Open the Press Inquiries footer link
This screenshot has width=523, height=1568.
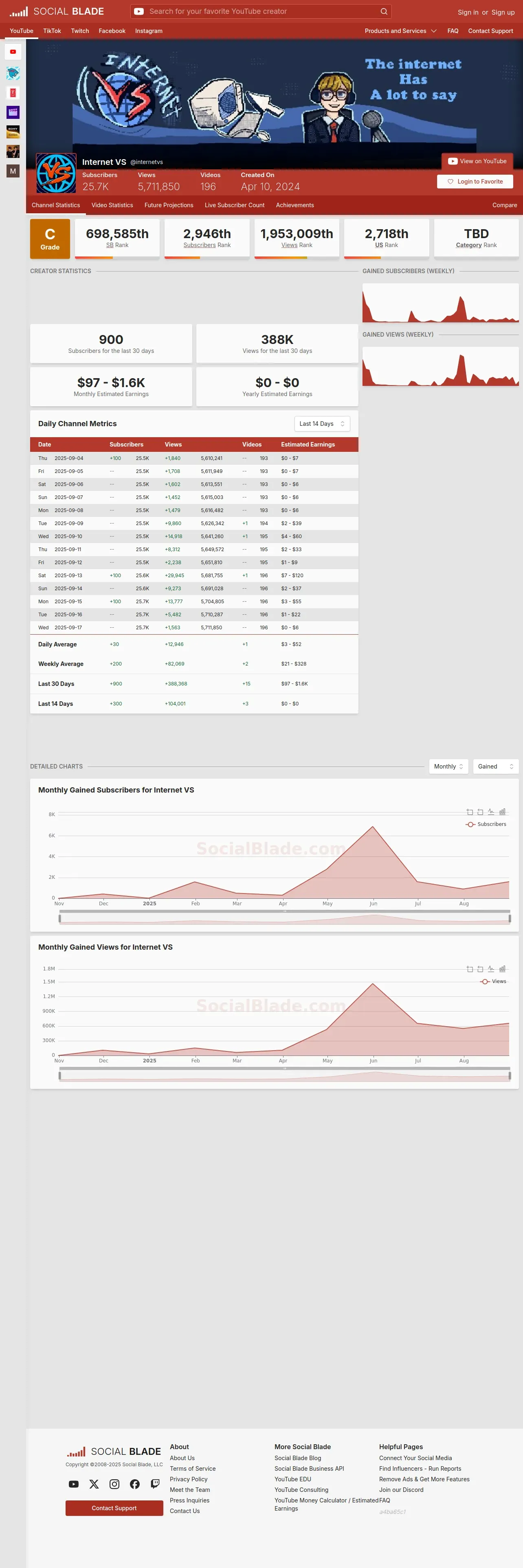tap(189, 1500)
